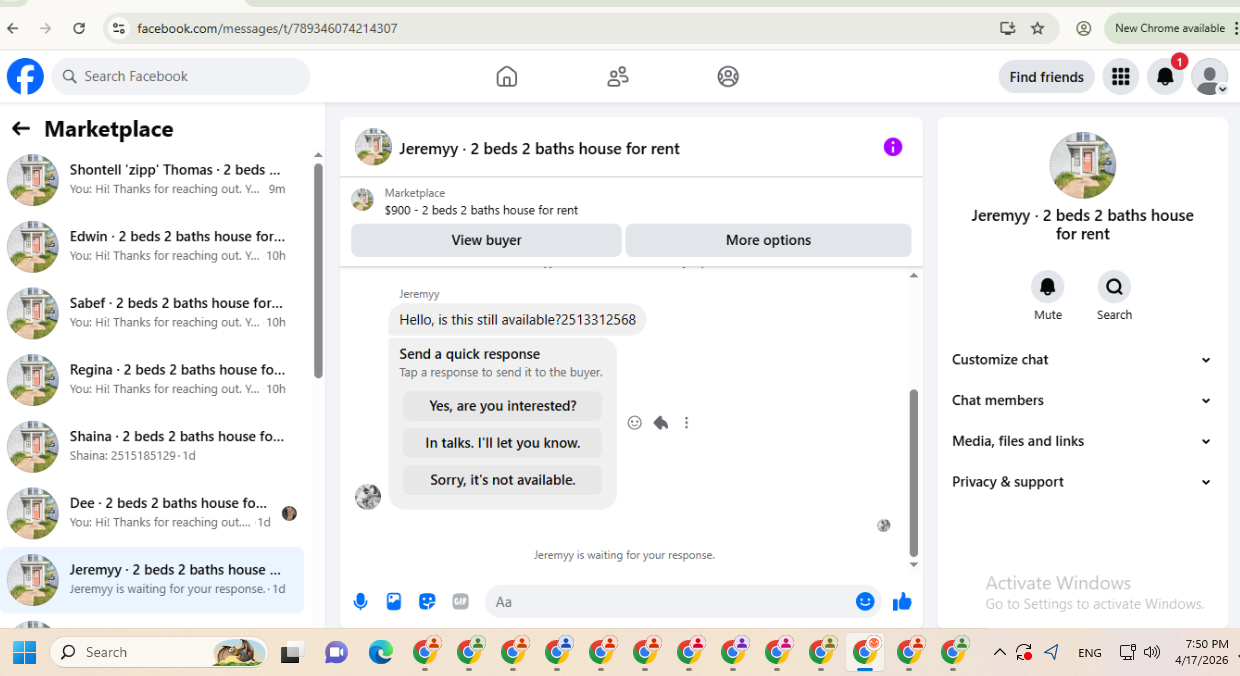Expand Media, files and links section
The height and width of the screenshot is (676, 1240).
coord(1082,441)
